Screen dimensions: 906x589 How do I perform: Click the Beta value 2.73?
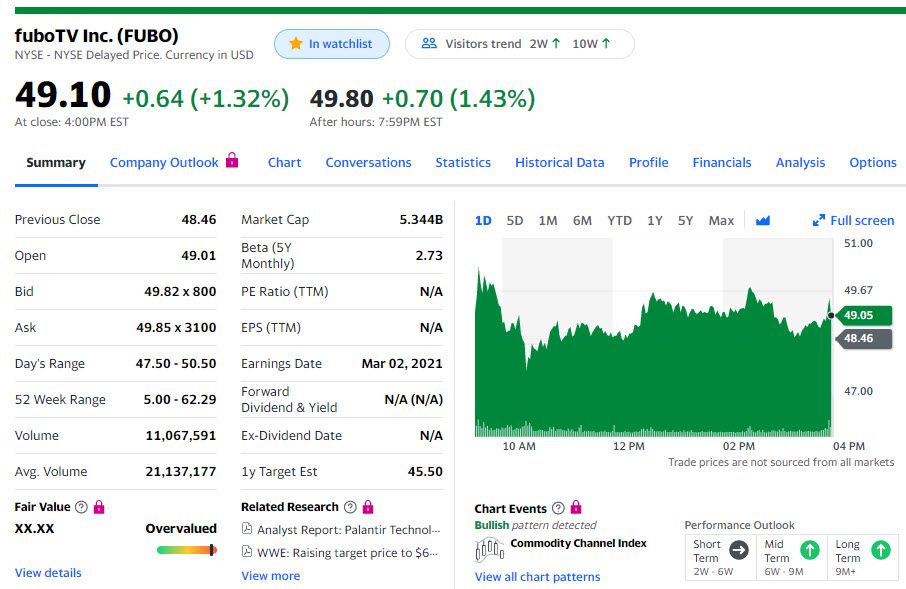click(x=429, y=255)
